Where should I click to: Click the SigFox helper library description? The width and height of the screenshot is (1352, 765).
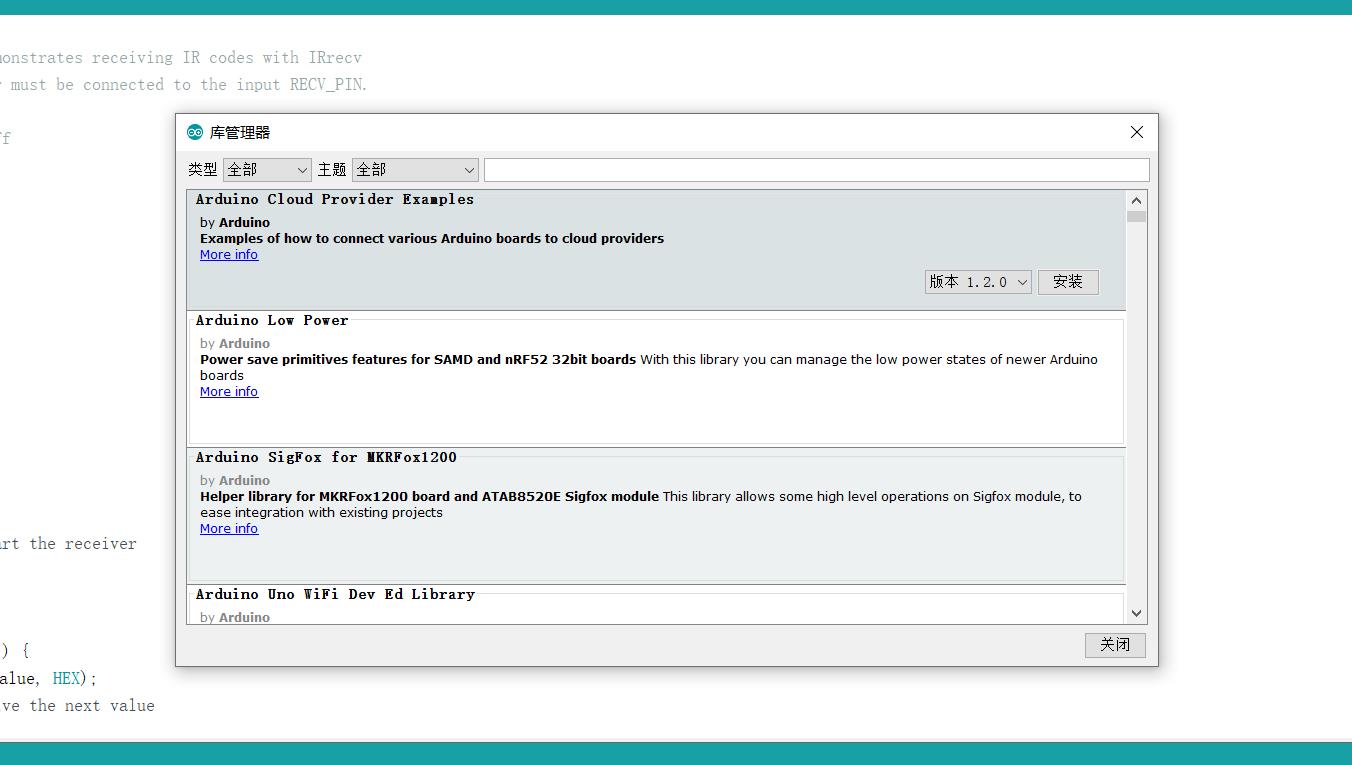tap(641, 504)
